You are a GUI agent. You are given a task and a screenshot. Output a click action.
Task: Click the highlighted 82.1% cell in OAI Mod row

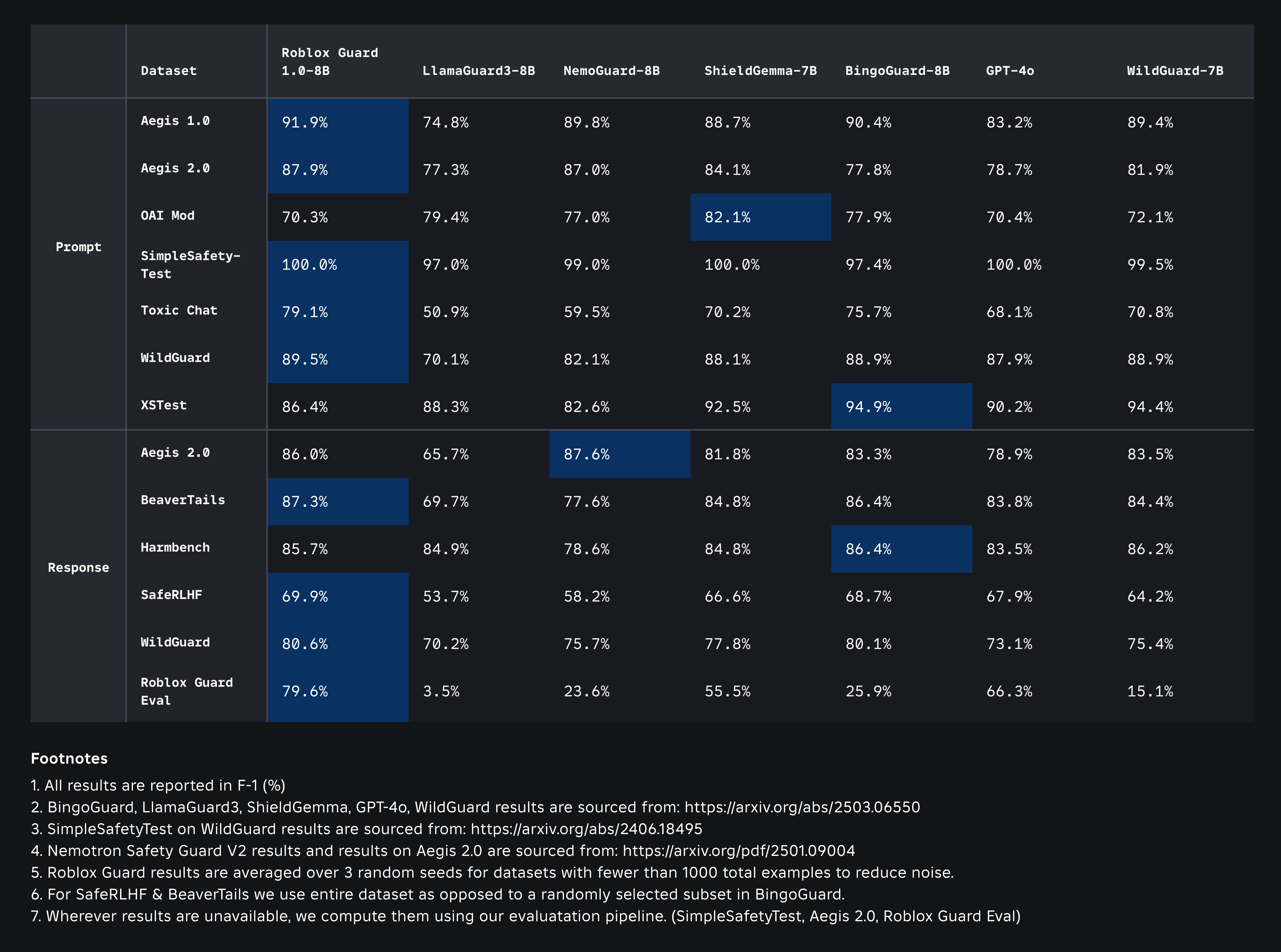click(728, 217)
